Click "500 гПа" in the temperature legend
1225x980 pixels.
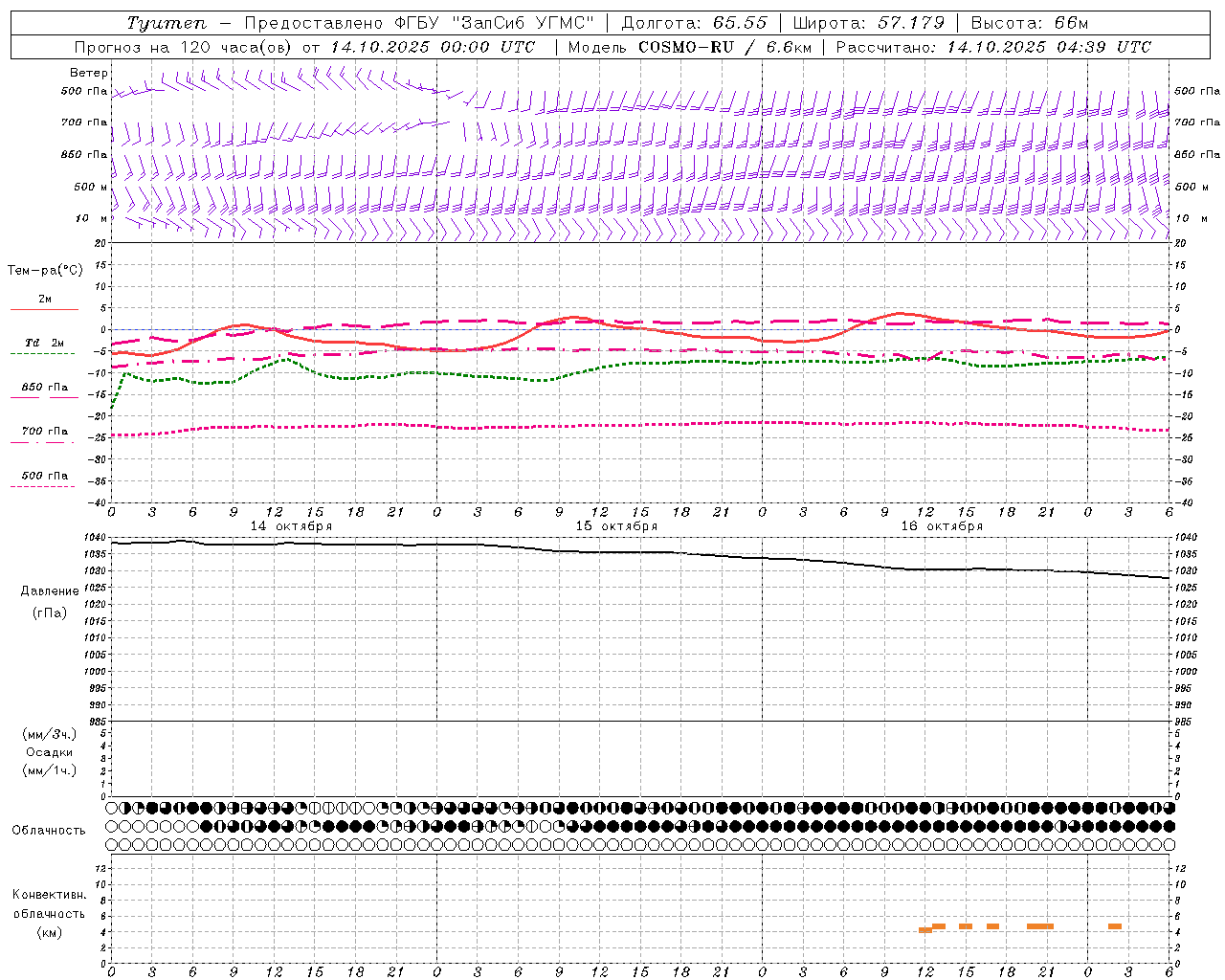45,476
